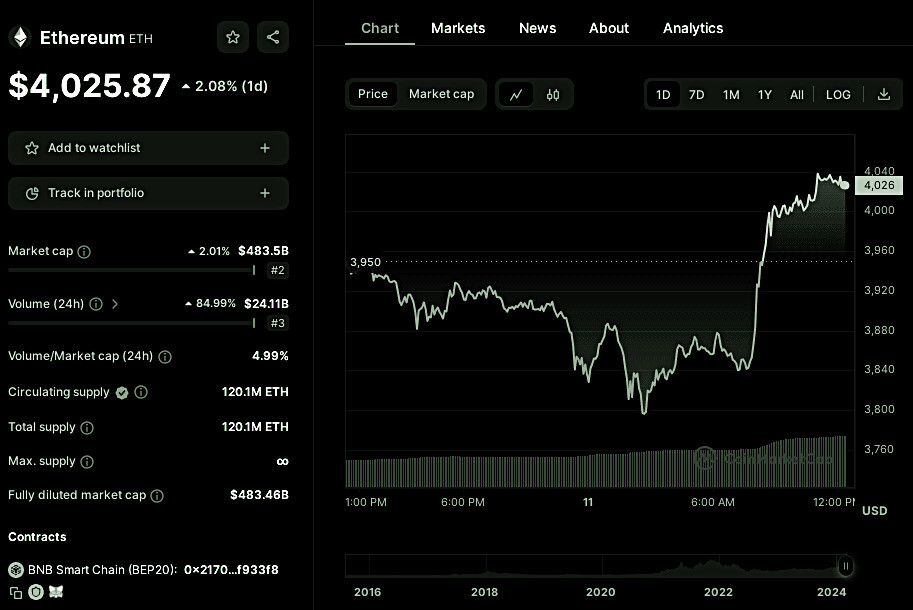Click the Track in portfolio button
Image resolution: width=913 pixels, height=610 pixels.
point(148,193)
